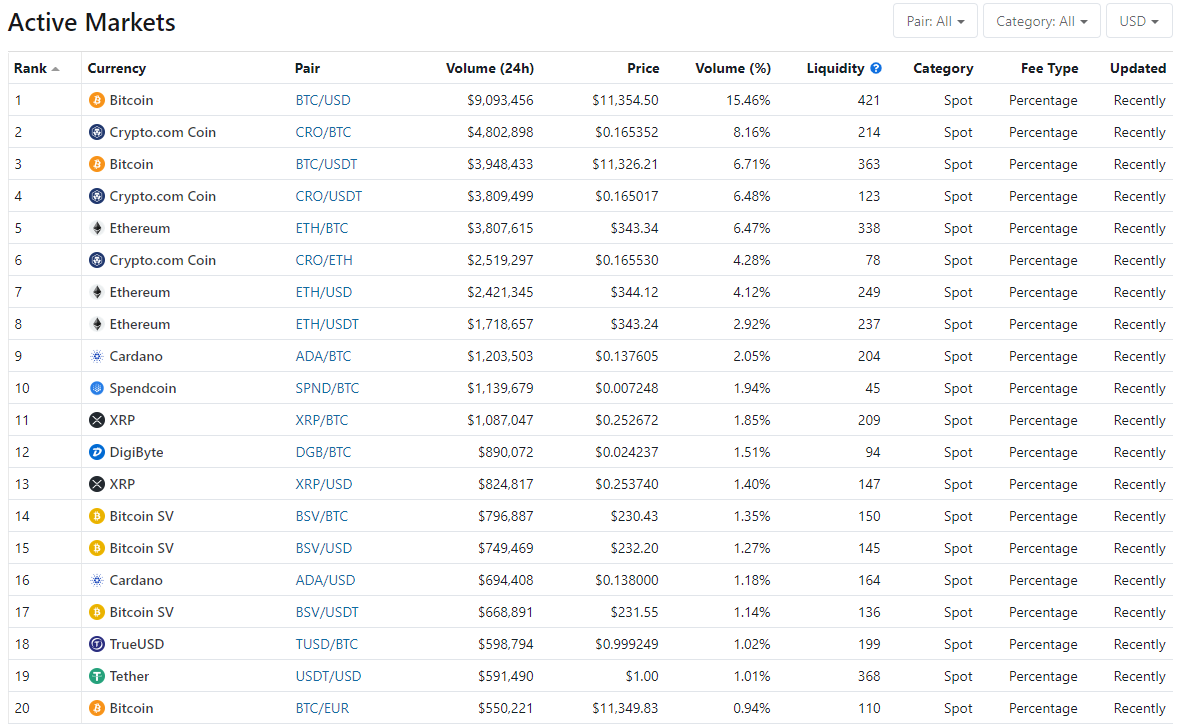
Task: Open the ADA/USD pair link
Action: point(325,580)
